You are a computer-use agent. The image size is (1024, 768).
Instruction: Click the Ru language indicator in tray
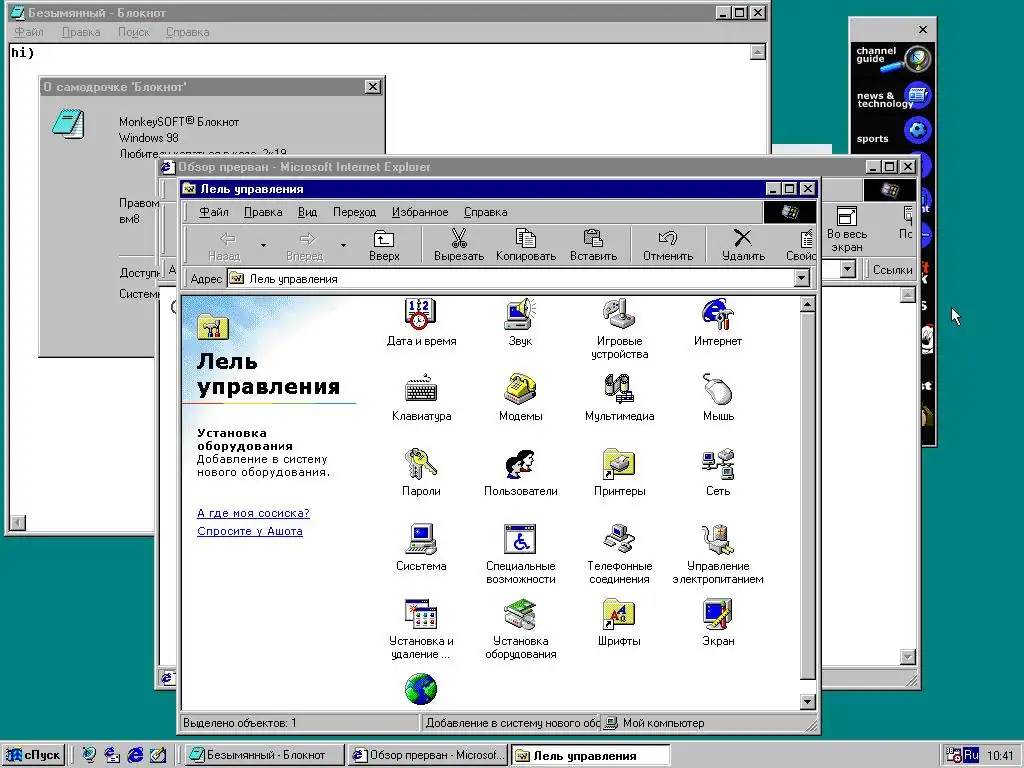click(x=971, y=755)
